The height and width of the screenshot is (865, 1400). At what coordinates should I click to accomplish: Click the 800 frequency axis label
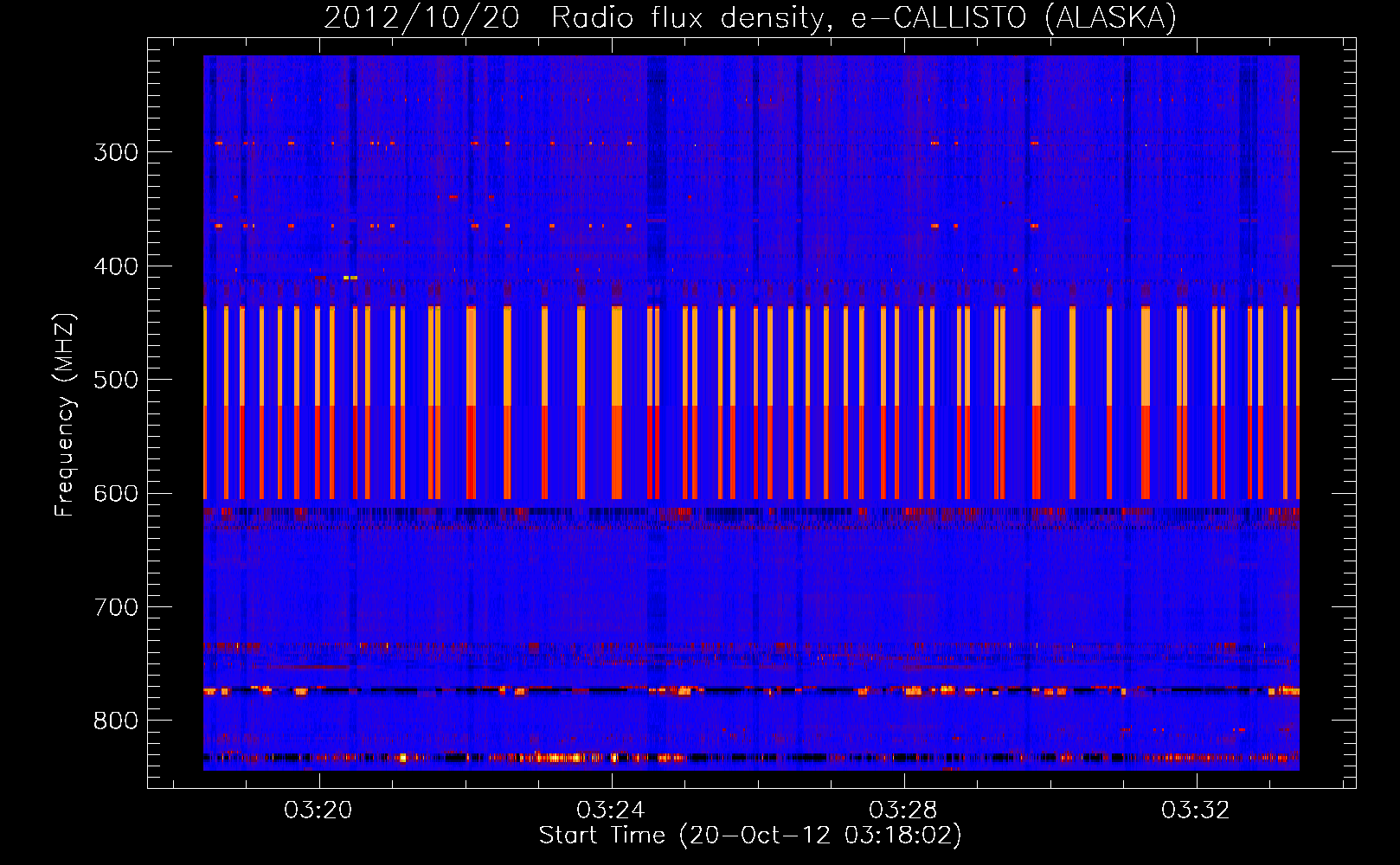click(116, 721)
